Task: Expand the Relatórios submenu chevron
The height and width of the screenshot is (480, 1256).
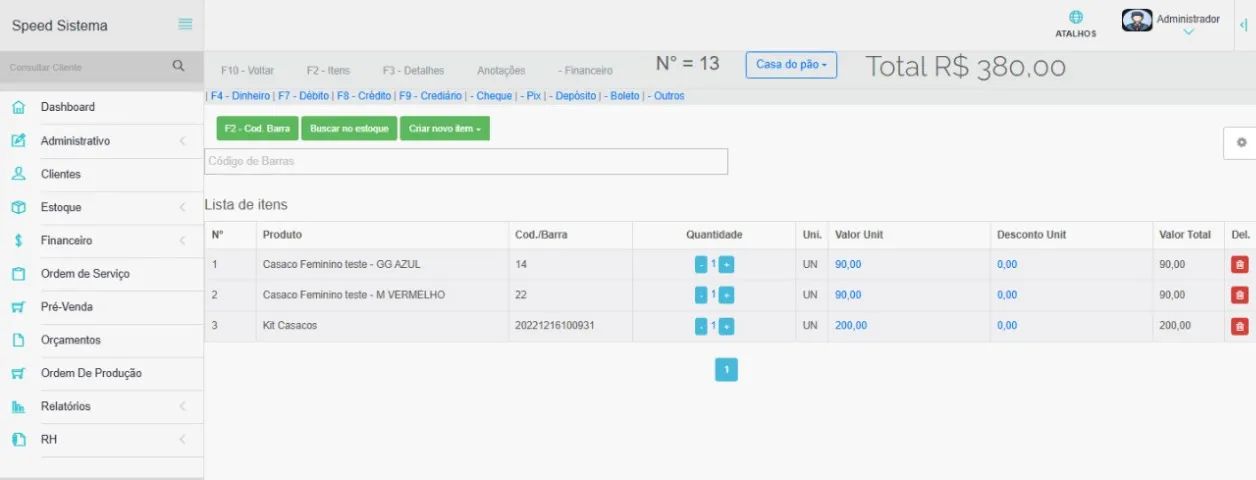Action: coord(182,406)
